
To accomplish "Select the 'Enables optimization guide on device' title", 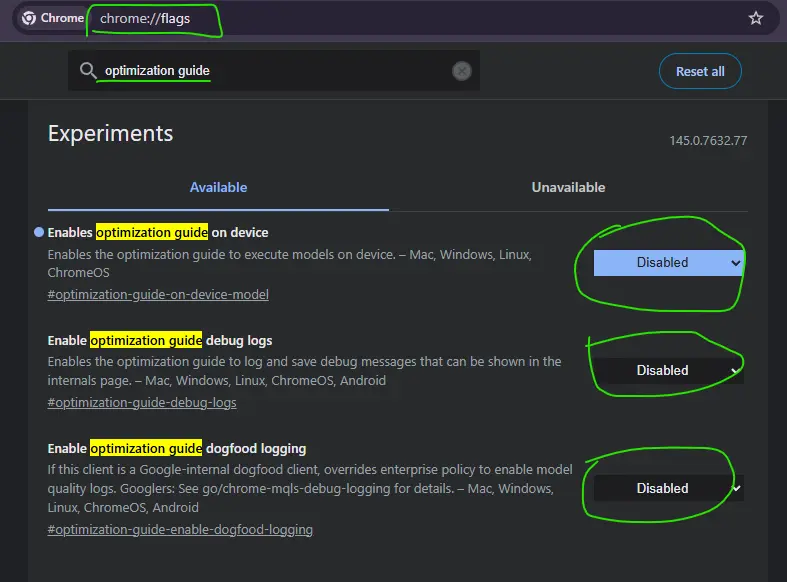I will point(158,232).
